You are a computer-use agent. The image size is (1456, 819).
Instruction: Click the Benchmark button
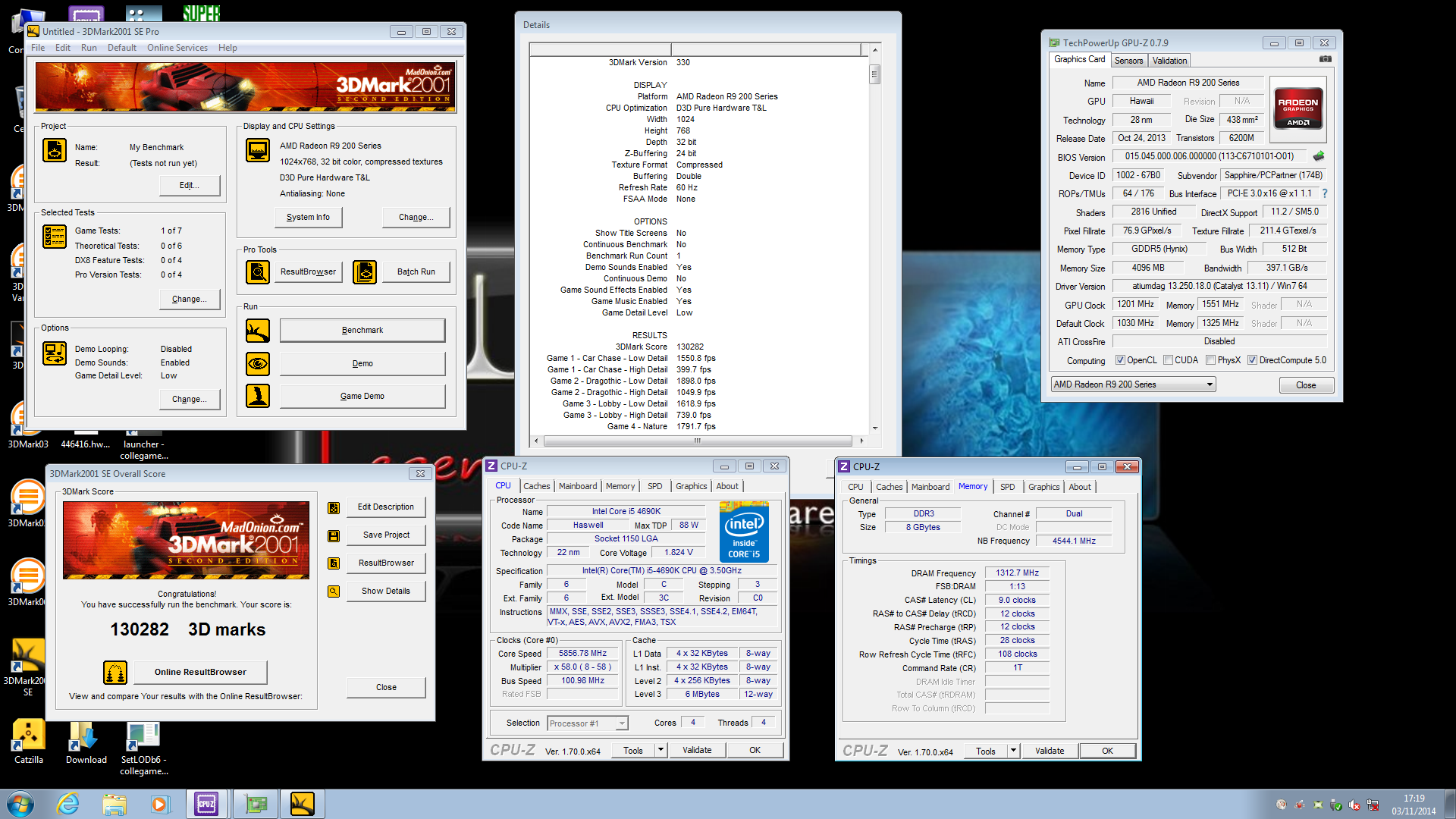tap(362, 331)
